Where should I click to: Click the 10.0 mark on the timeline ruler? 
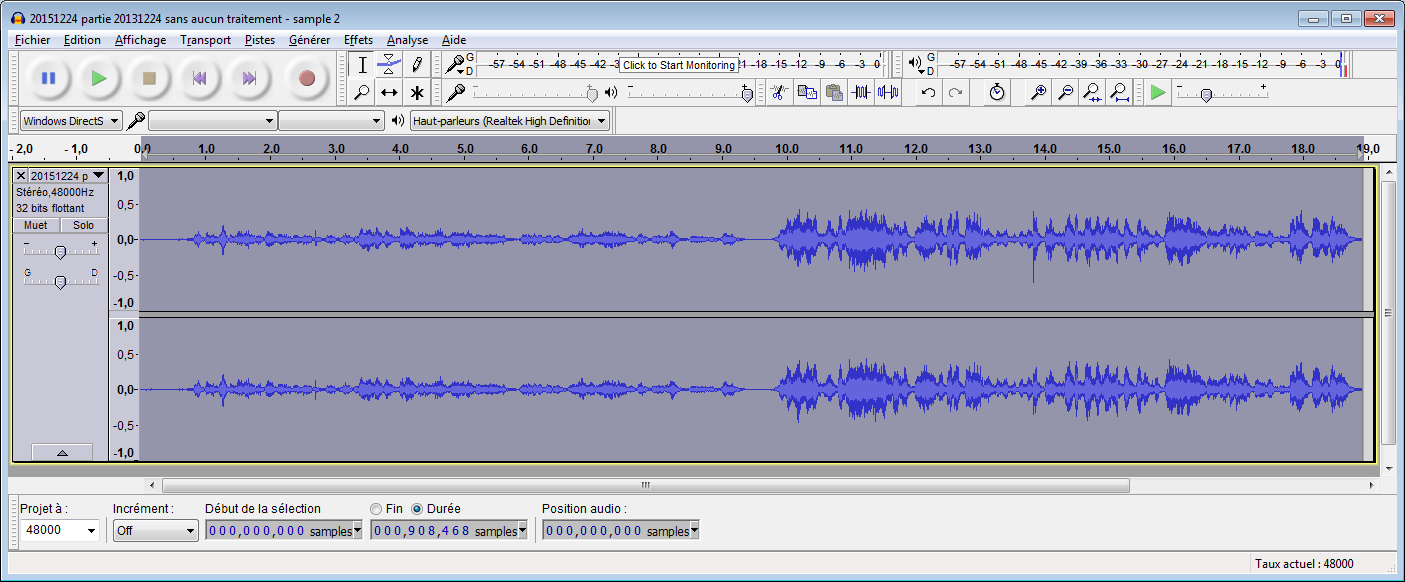point(786,149)
